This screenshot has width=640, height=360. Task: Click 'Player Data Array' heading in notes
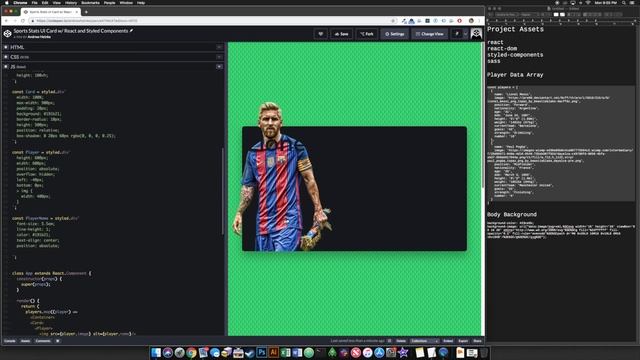pos(515,75)
